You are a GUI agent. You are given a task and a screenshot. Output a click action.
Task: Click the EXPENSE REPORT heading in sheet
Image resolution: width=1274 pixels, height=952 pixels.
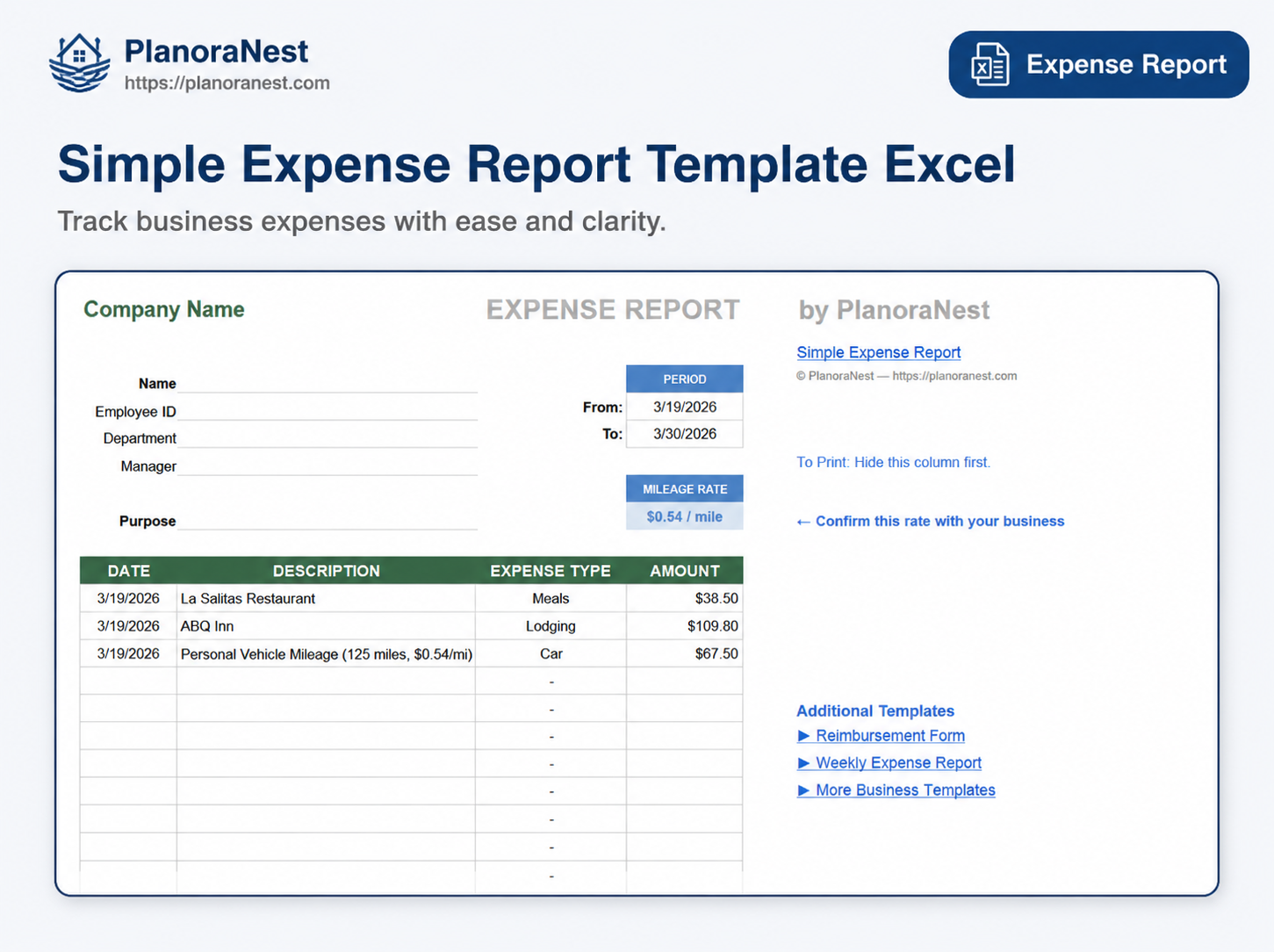(x=613, y=310)
